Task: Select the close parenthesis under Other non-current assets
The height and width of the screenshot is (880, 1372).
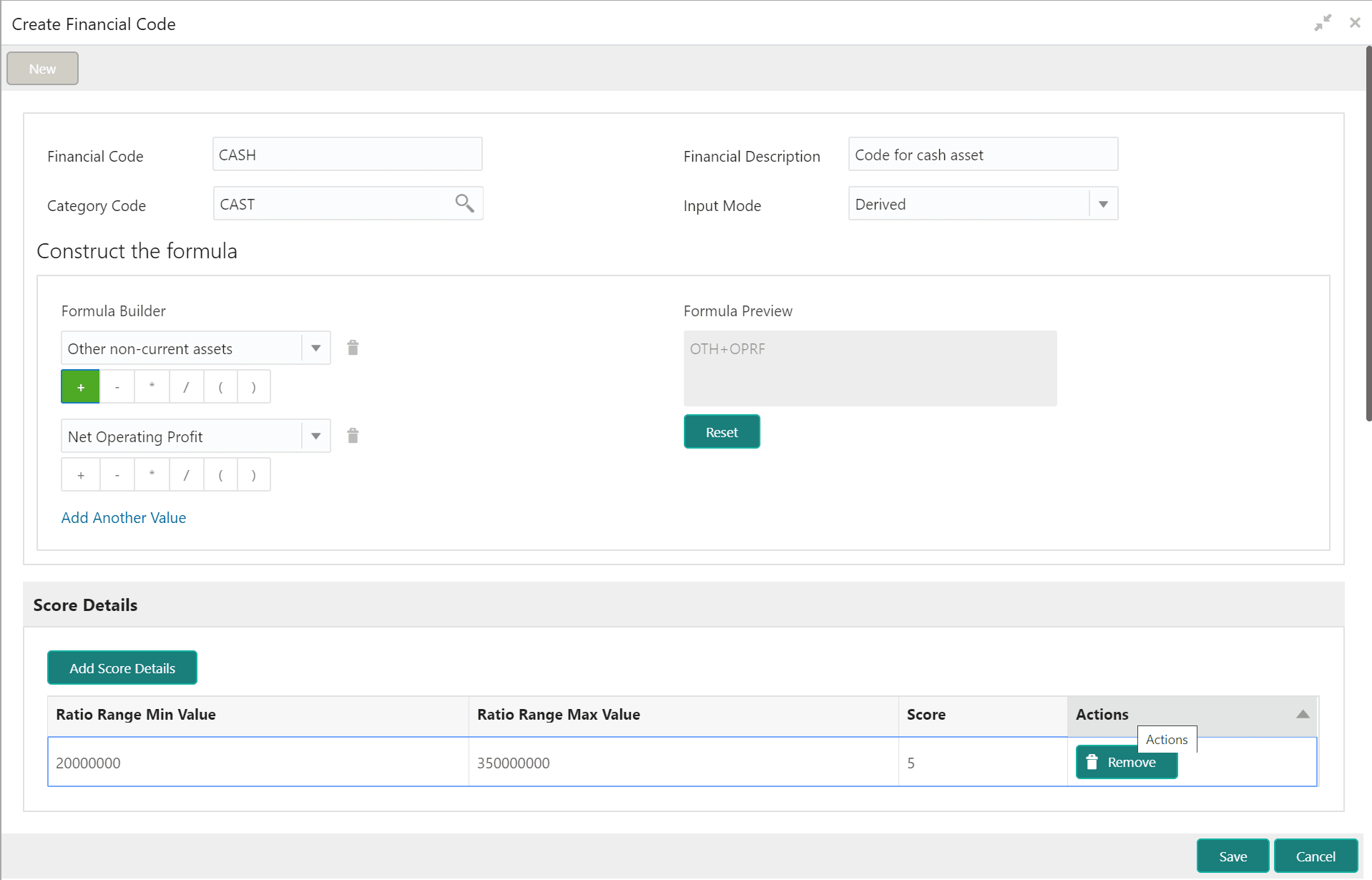Action: pos(254,387)
